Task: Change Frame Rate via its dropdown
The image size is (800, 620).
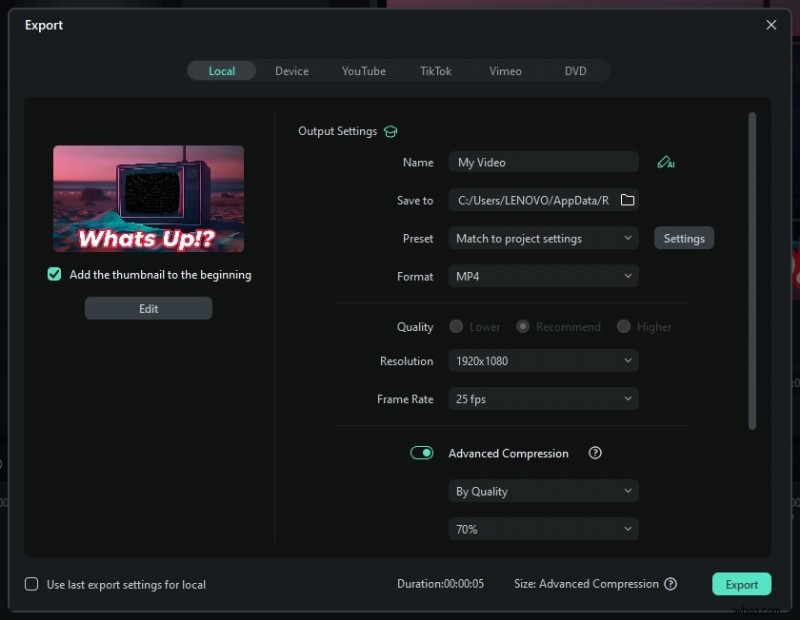Action: pyautogui.click(x=543, y=399)
